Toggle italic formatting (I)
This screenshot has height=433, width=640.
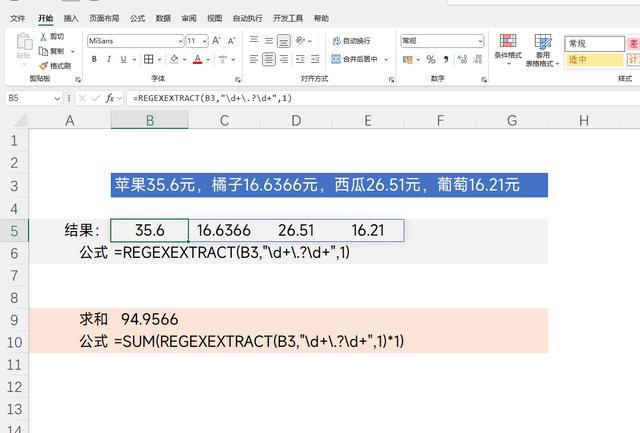coord(109,60)
